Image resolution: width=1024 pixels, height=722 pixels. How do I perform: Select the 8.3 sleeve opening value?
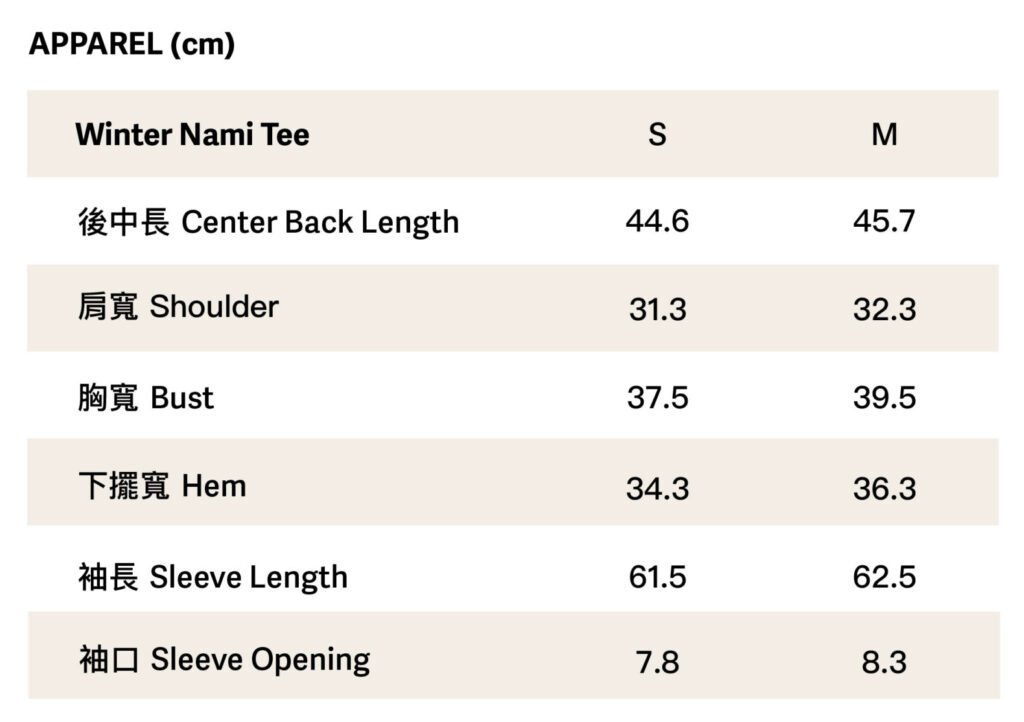point(884,662)
